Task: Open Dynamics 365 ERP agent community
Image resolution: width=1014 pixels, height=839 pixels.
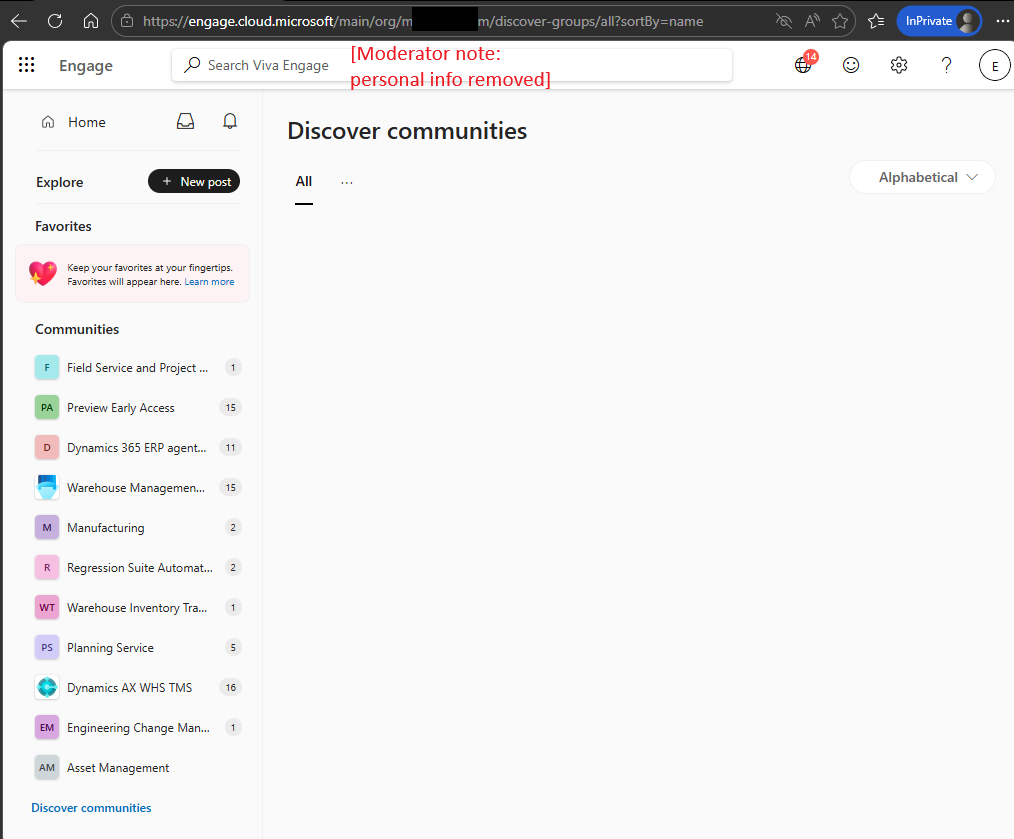Action: (138, 448)
